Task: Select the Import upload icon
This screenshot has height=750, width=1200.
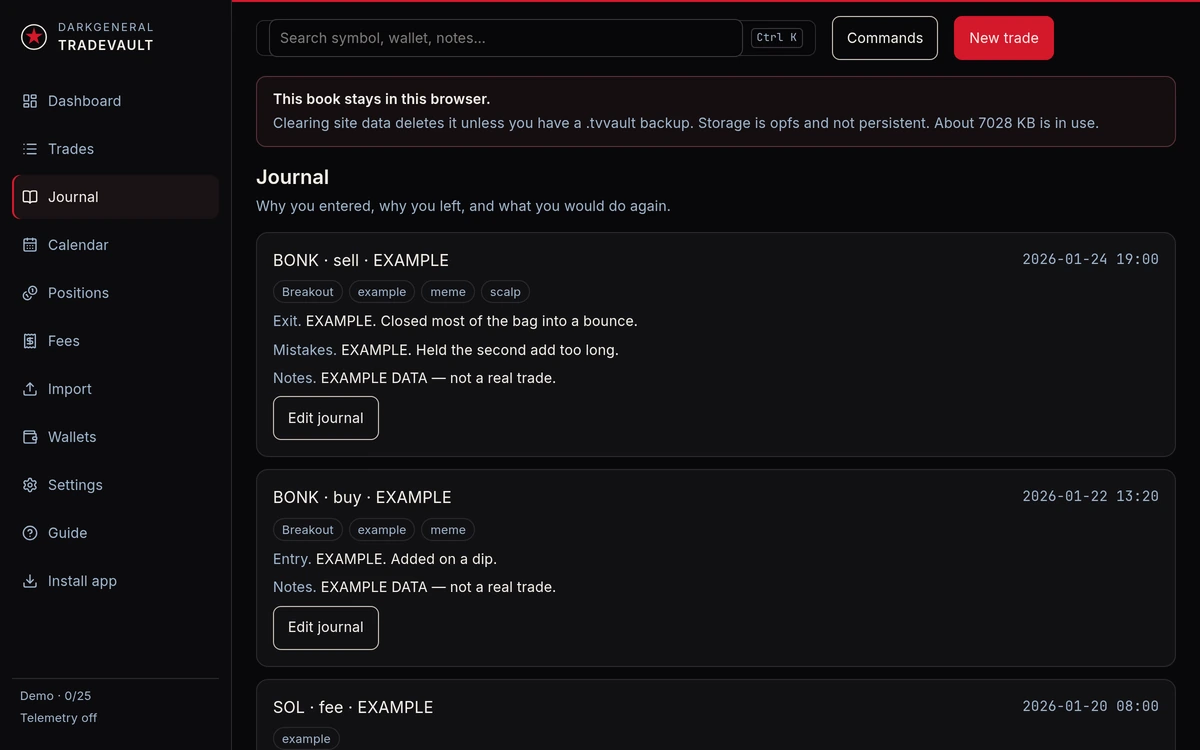Action: click(x=30, y=389)
